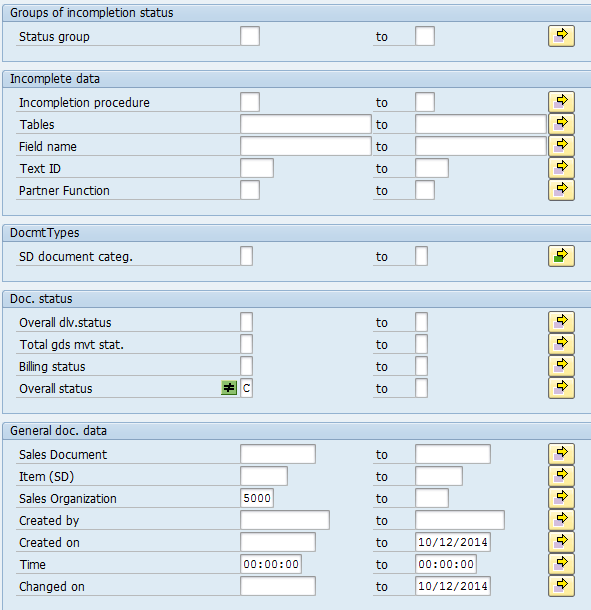Click the Sales Document from field
This screenshot has width=591, height=610.
278,454
